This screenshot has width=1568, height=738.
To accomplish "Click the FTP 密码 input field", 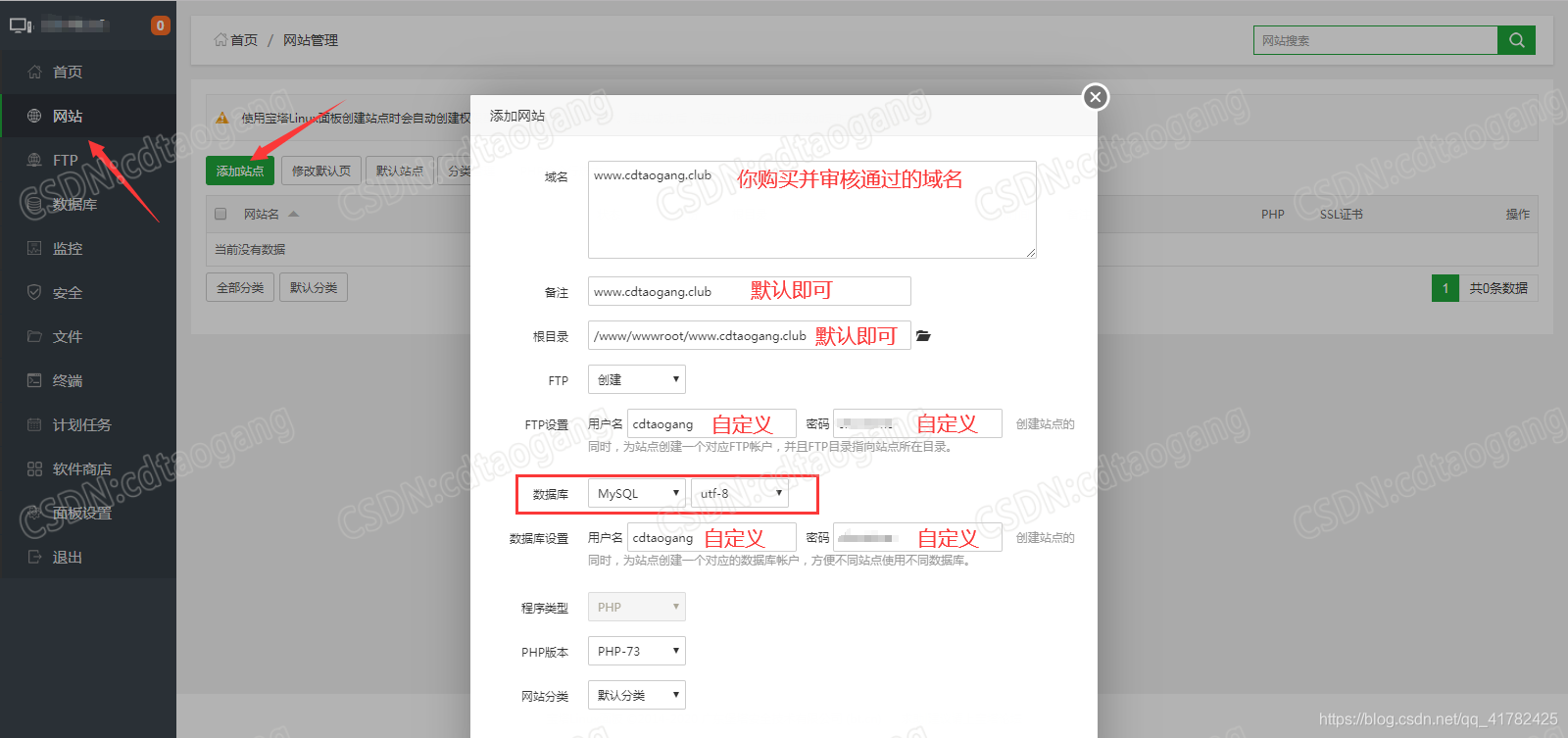I will [917, 423].
